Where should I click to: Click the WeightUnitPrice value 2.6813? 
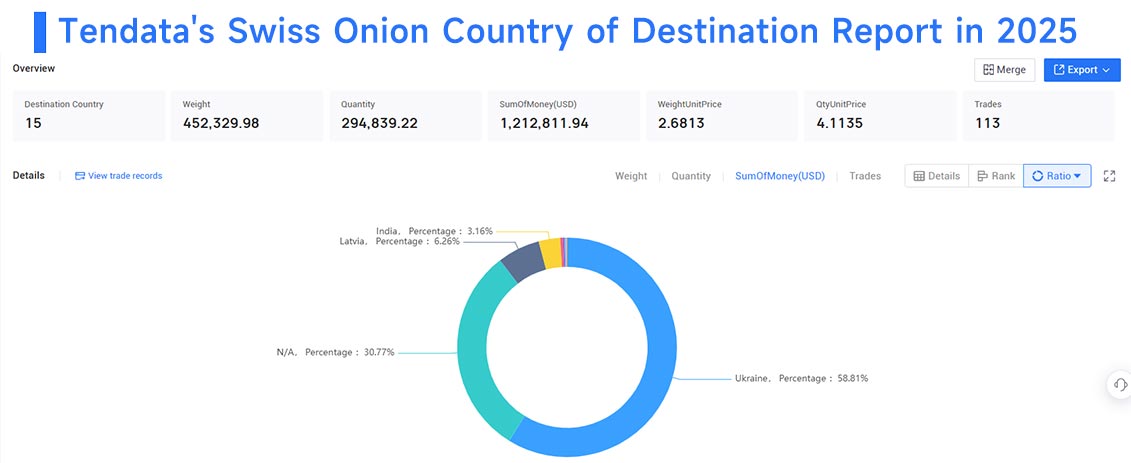pyautogui.click(x=681, y=123)
